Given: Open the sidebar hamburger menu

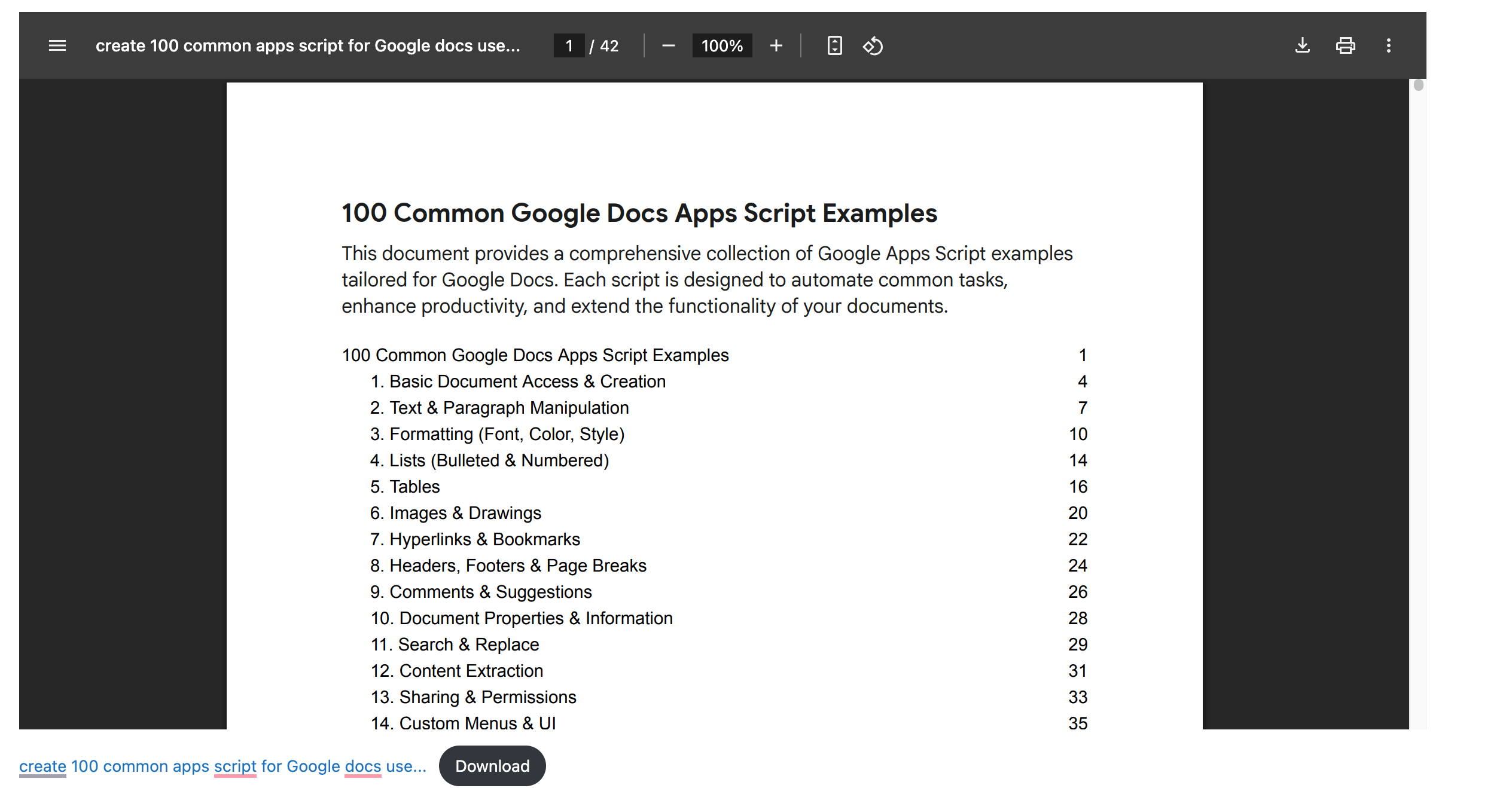Looking at the screenshot, I should tap(57, 45).
